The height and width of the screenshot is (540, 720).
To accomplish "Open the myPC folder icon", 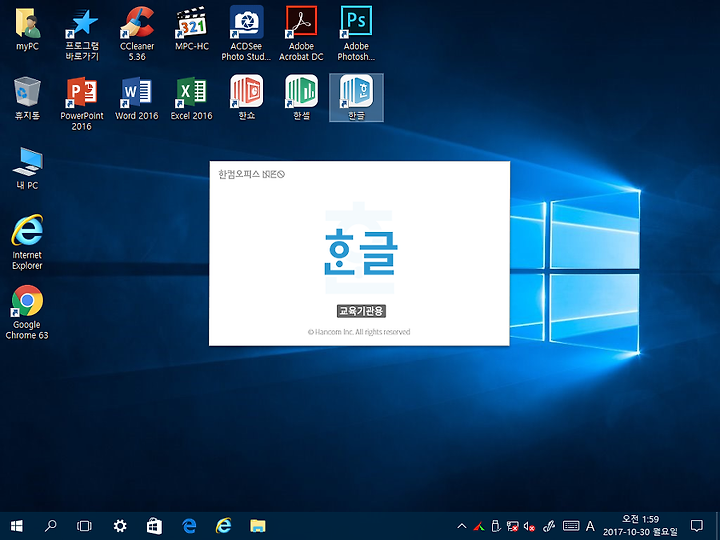I will (28, 29).
